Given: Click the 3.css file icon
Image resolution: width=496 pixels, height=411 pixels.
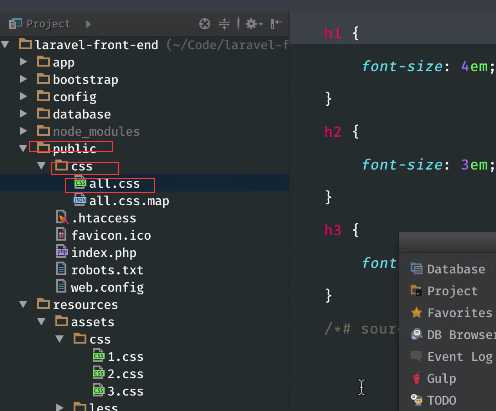Looking at the screenshot, I should [x=99, y=390].
